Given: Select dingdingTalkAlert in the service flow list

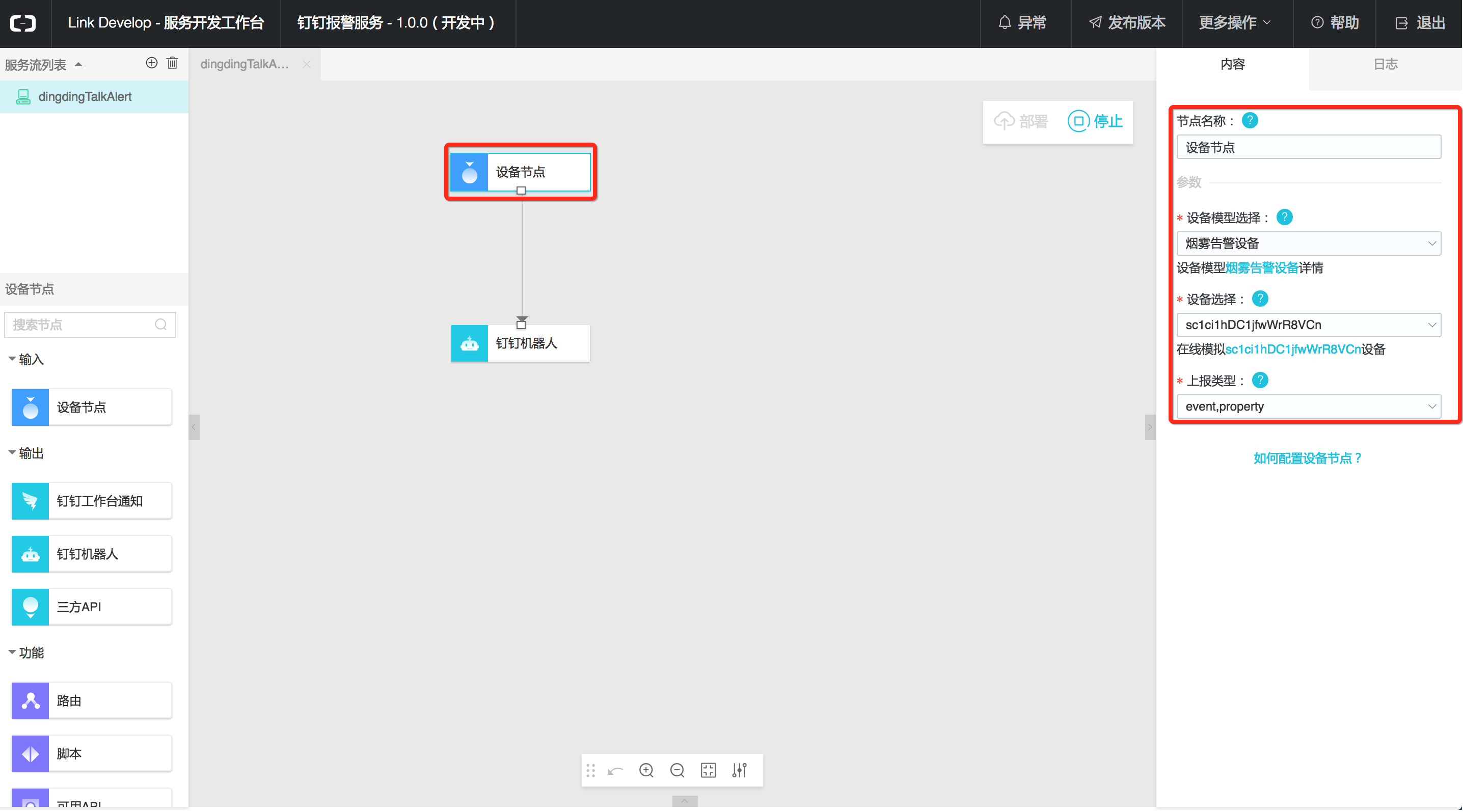Looking at the screenshot, I should pyautogui.click(x=94, y=96).
